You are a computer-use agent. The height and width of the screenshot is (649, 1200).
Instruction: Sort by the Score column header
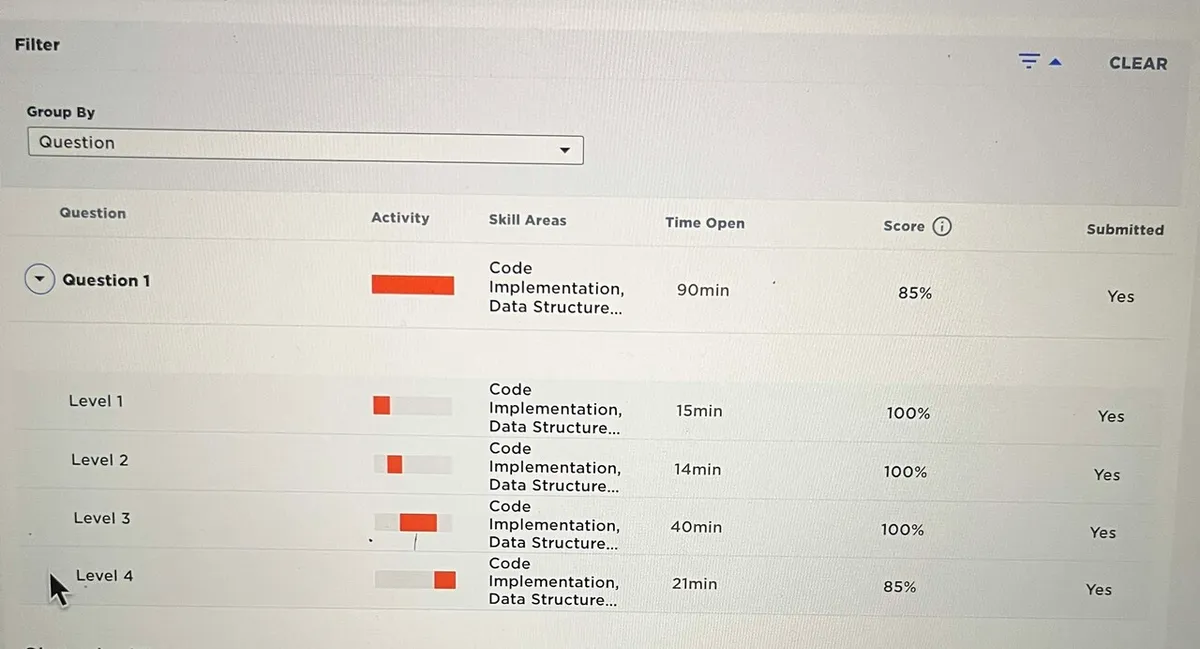[903, 227]
